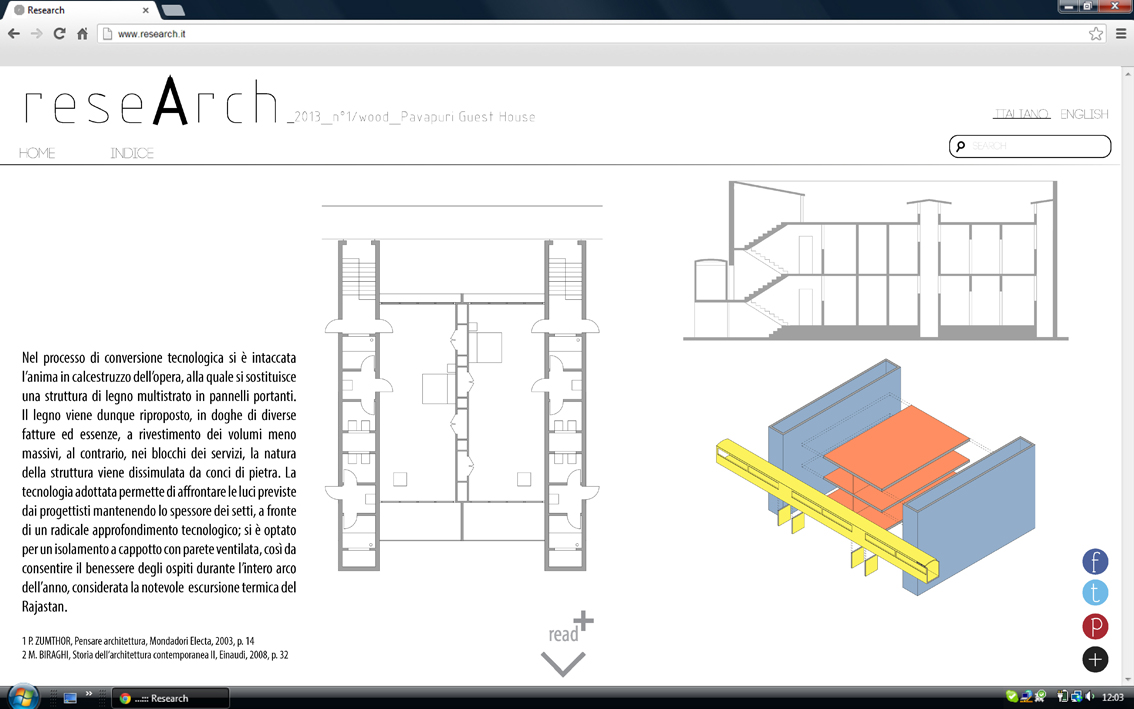
Task: Click the site search field
Action: pyautogui.click(x=1035, y=146)
